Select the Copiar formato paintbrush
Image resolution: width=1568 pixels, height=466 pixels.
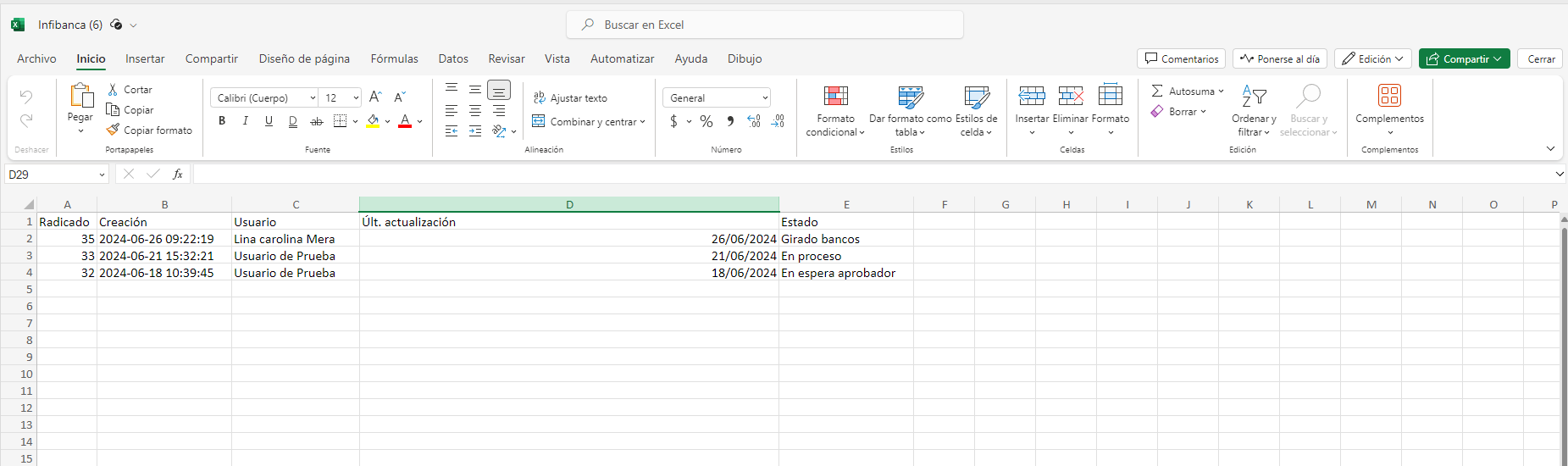point(149,130)
